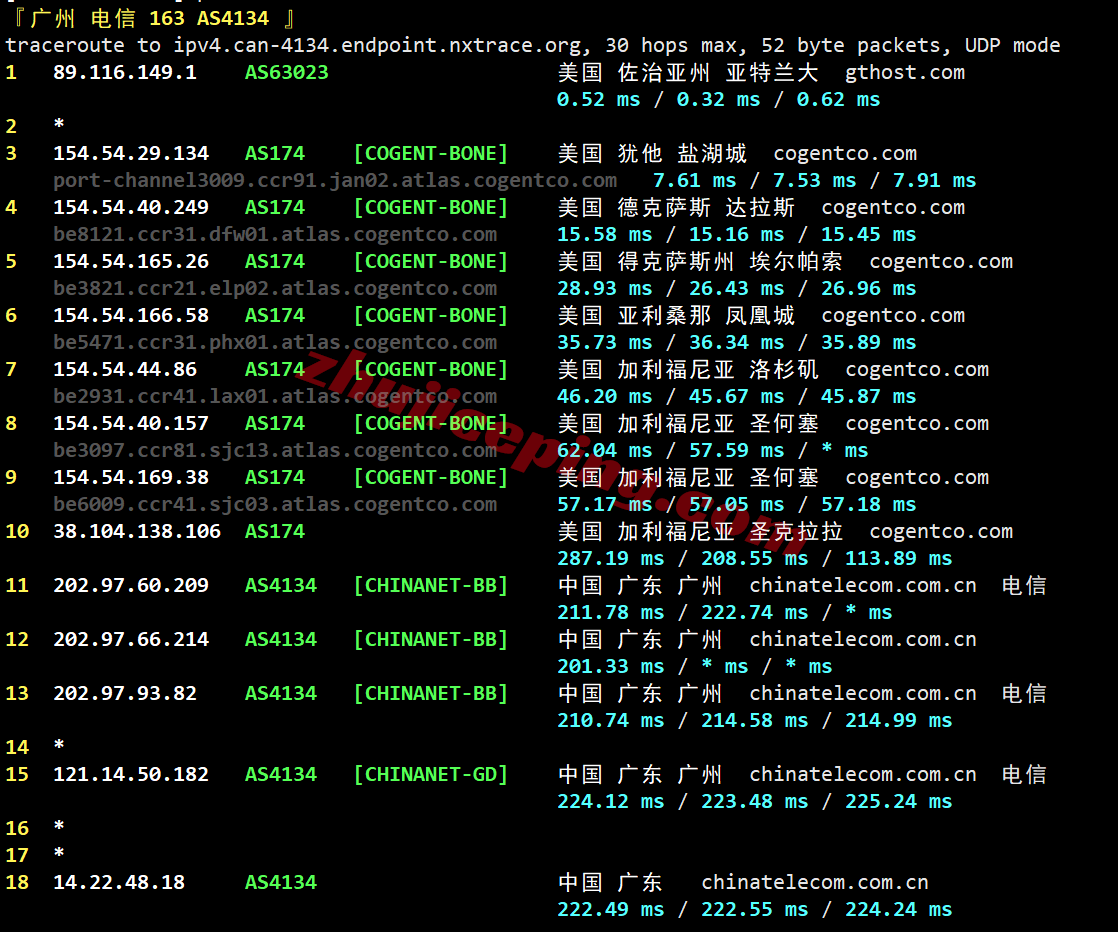Select the IP 202.97.93.82 at hop 13
1118x932 pixels.
(x=125, y=694)
